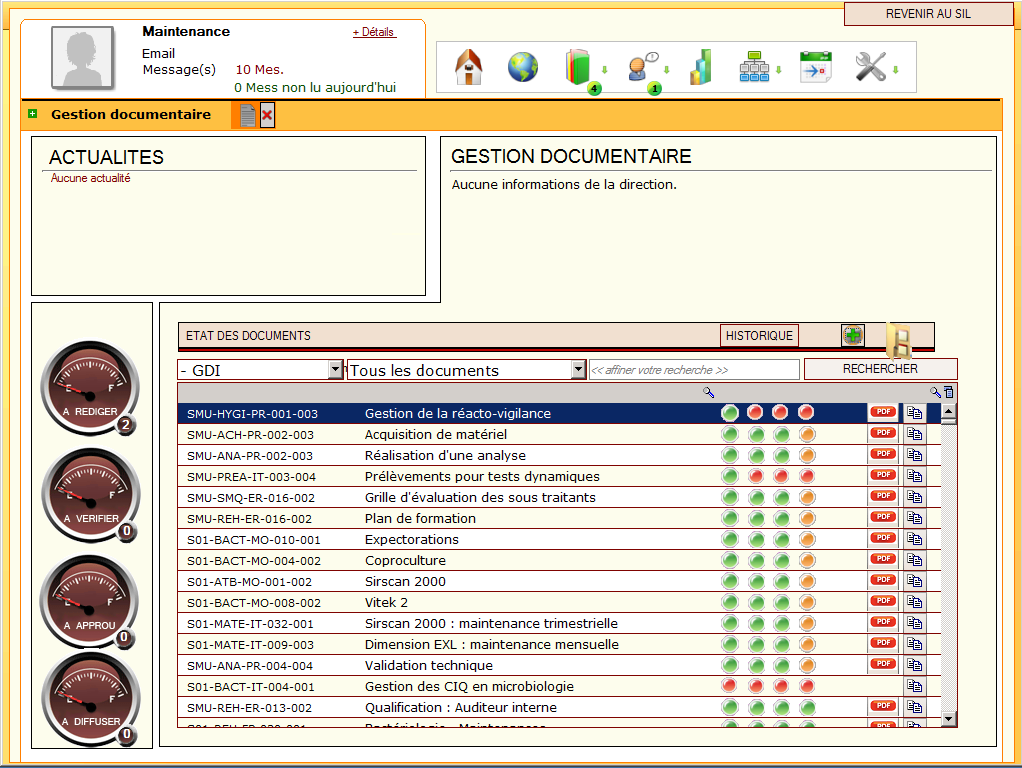
Task: Select the Gestion documentaire document tab
Action: [246, 116]
